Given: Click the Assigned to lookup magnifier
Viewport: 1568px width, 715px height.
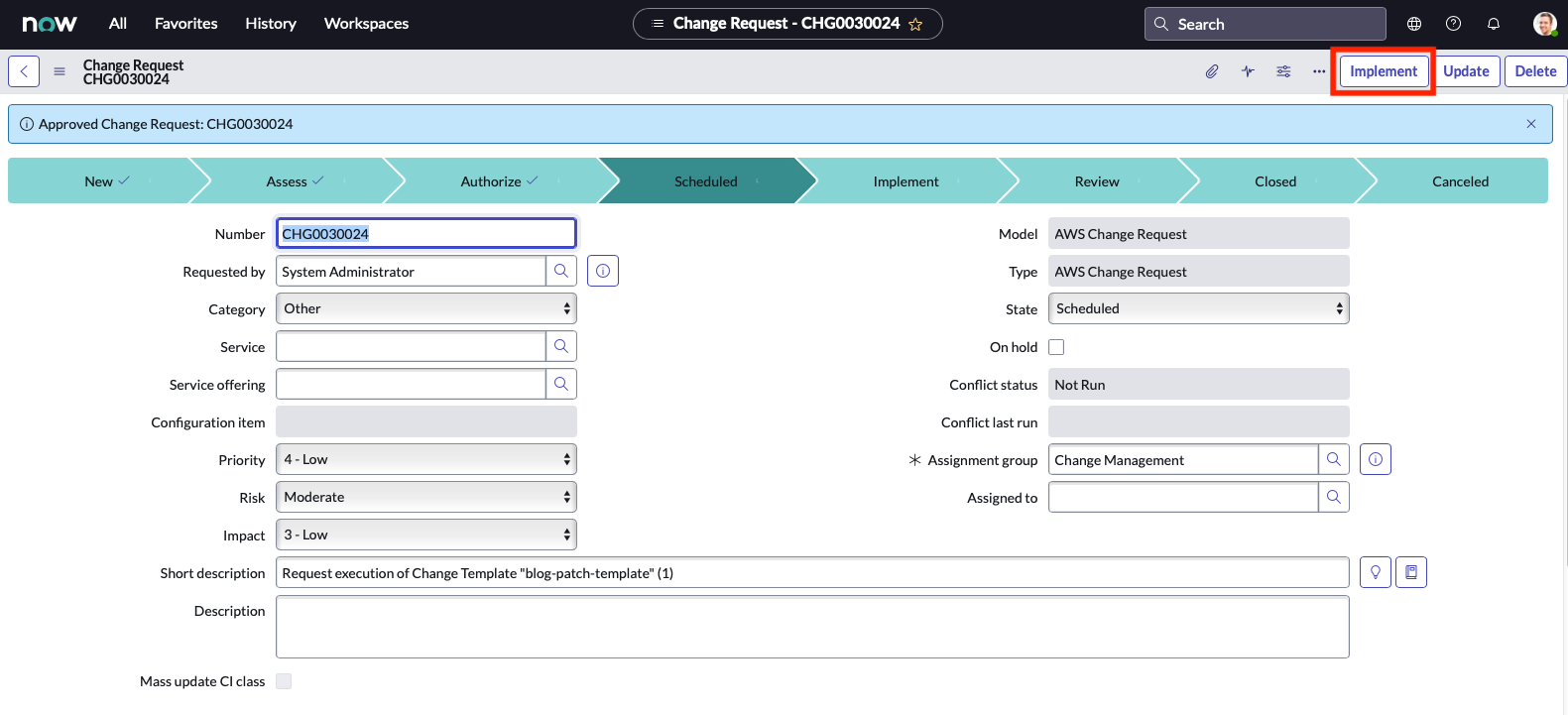Looking at the screenshot, I should tap(1334, 497).
